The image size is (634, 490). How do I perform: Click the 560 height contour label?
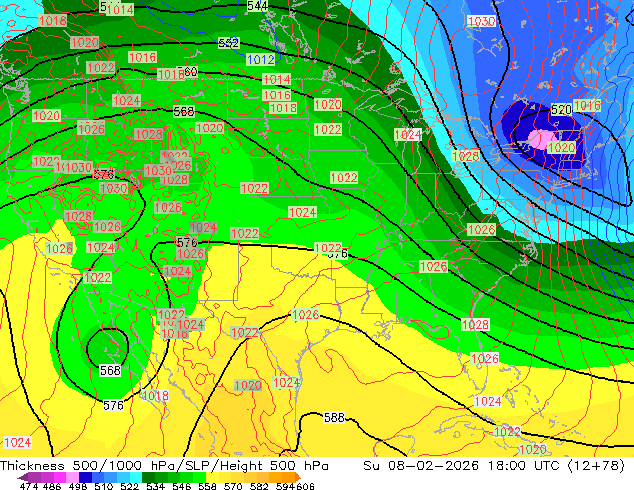(188, 72)
